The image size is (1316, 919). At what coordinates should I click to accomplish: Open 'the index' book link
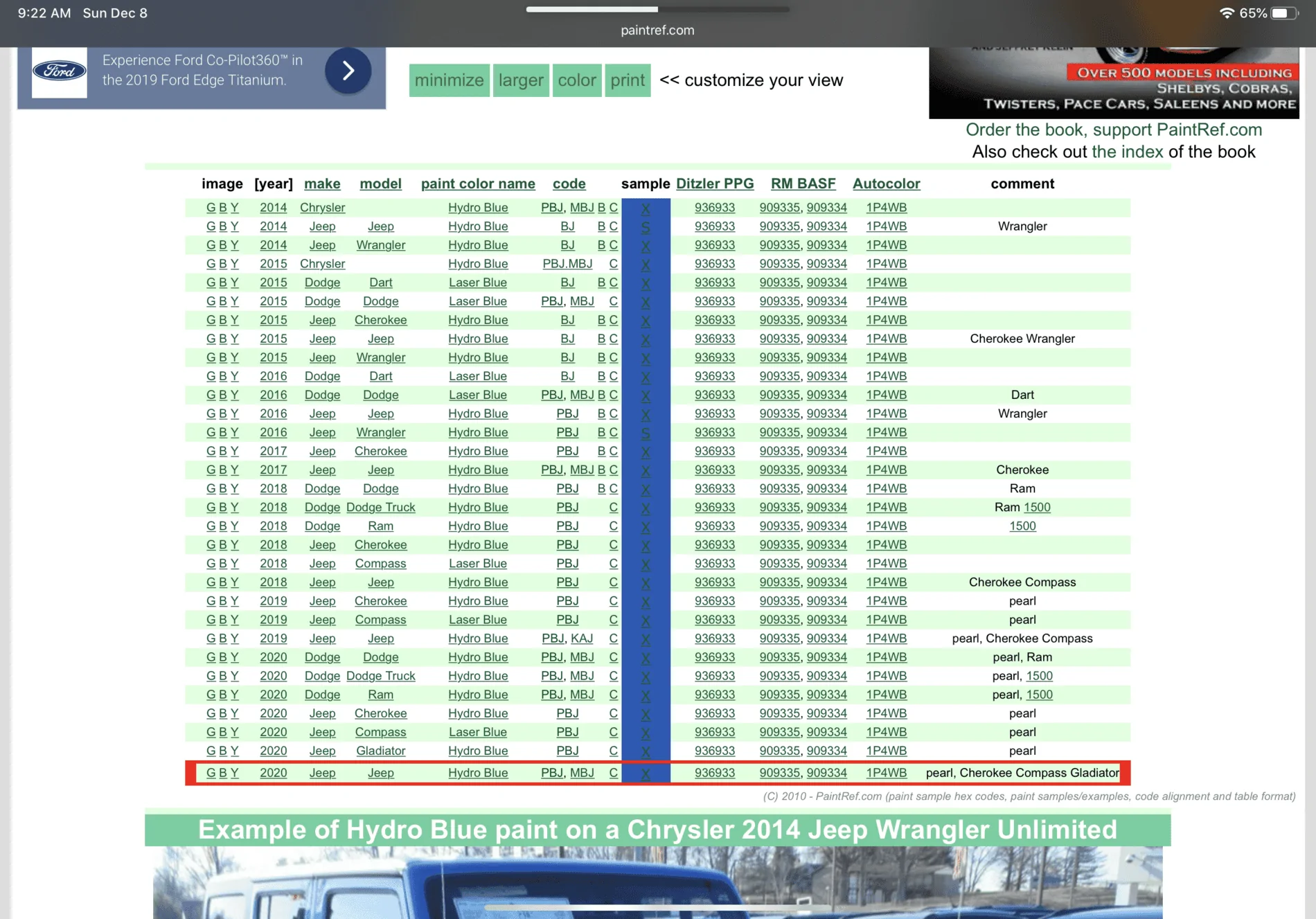[1128, 152]
